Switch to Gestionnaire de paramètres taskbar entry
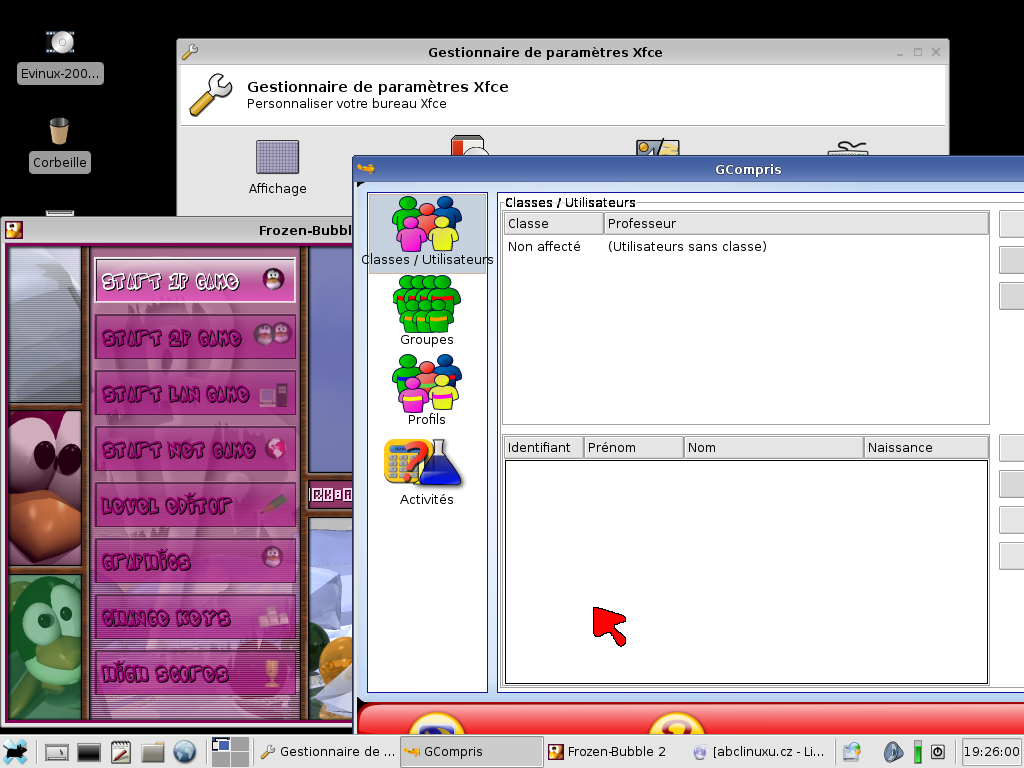This screenshot has height=768, width=1024. (327, 752)
